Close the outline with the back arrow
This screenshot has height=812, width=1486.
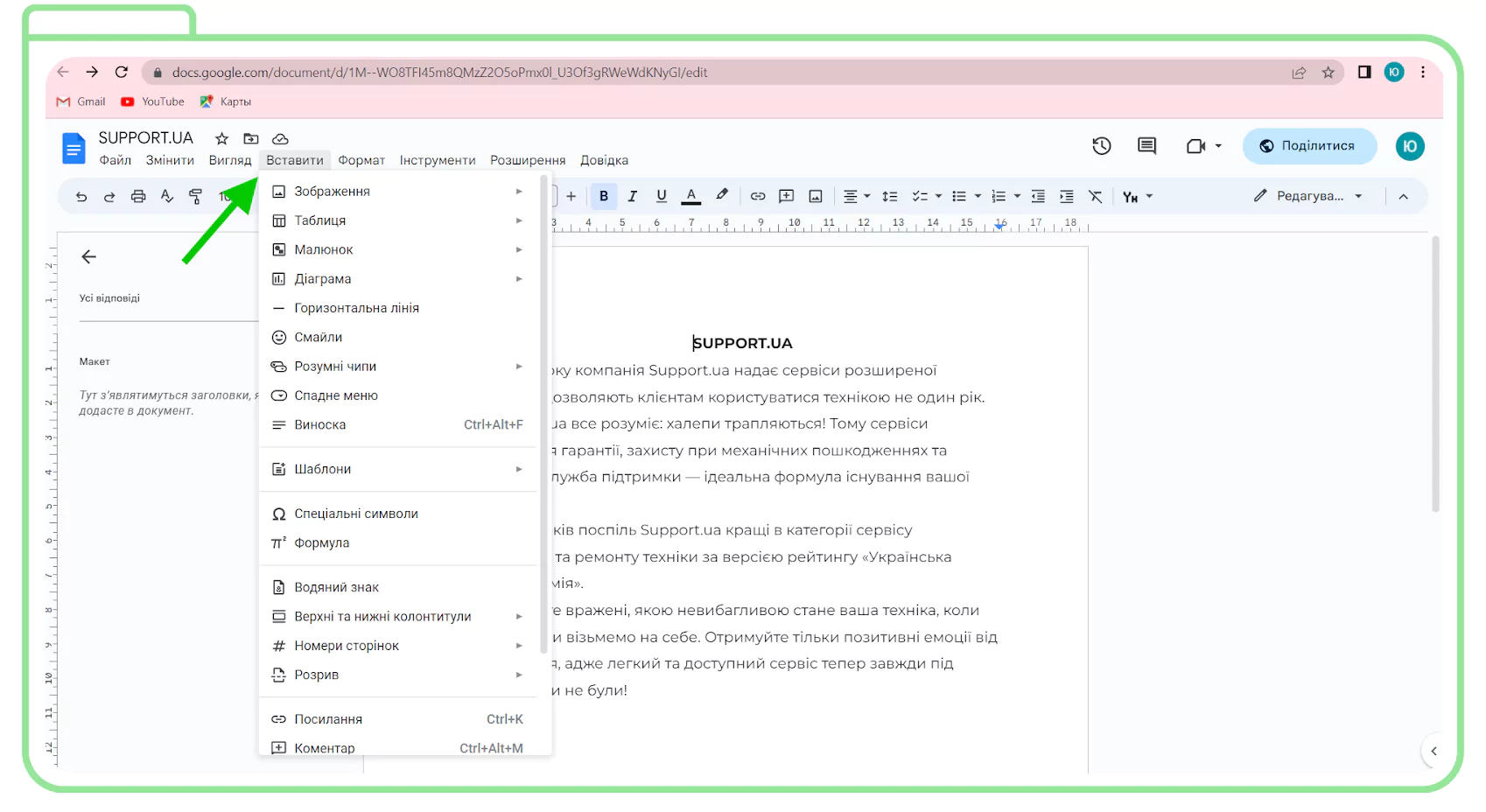tap(88, 256)
